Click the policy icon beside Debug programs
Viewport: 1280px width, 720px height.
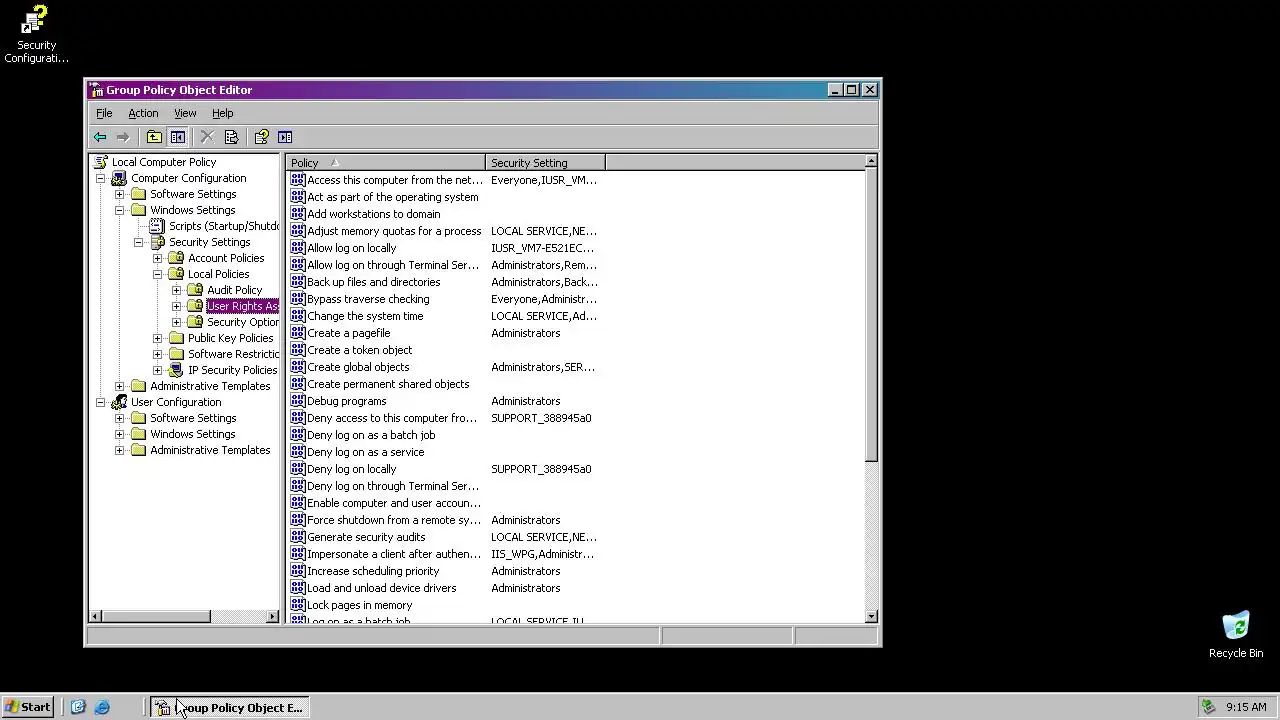298,401
